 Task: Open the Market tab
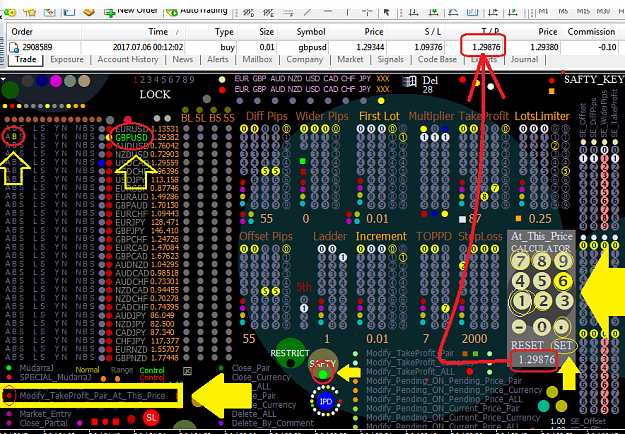click(350, 59)
